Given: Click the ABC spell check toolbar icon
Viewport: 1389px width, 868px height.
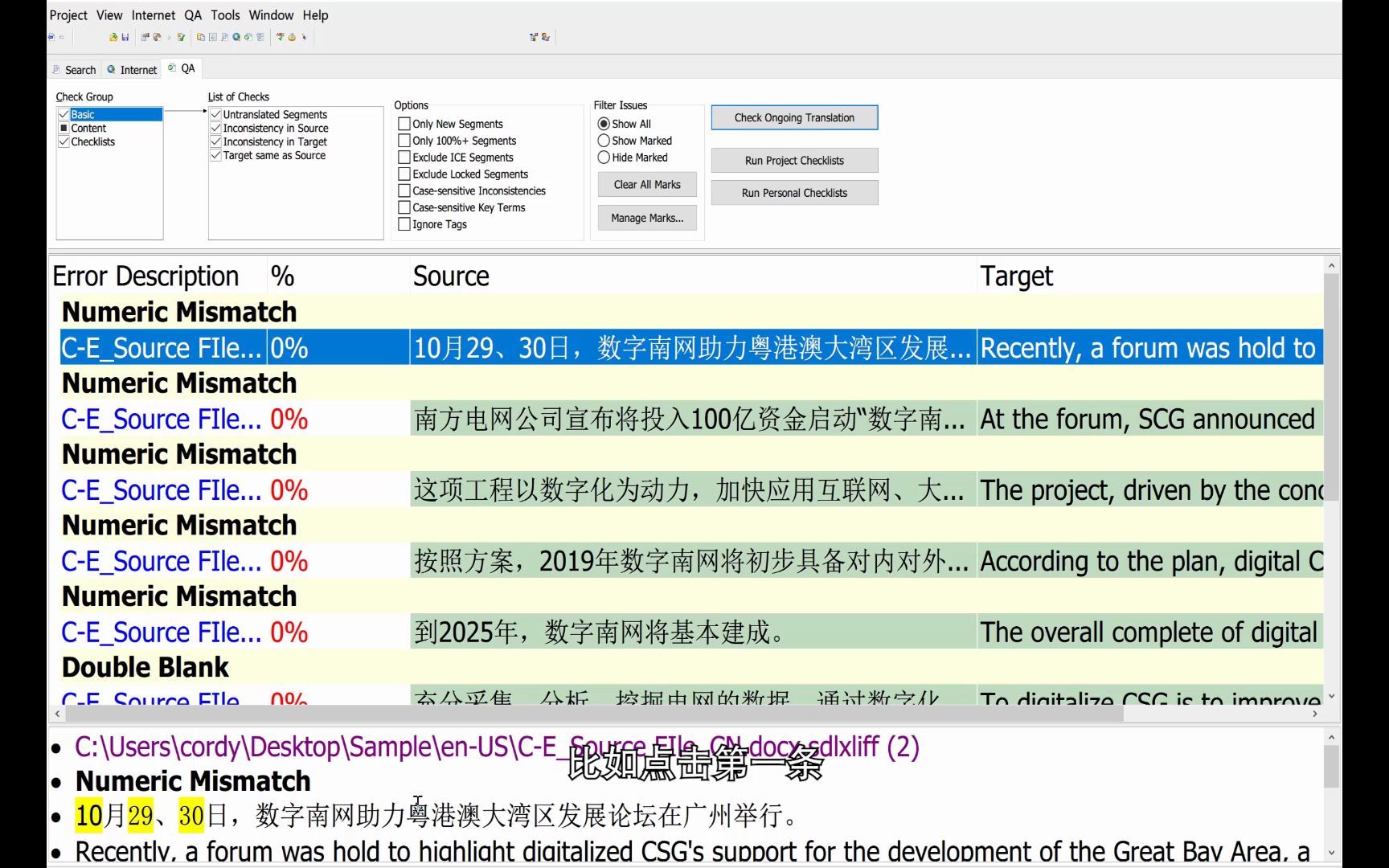Looking at the screenshot, I should tap(280, 37).
